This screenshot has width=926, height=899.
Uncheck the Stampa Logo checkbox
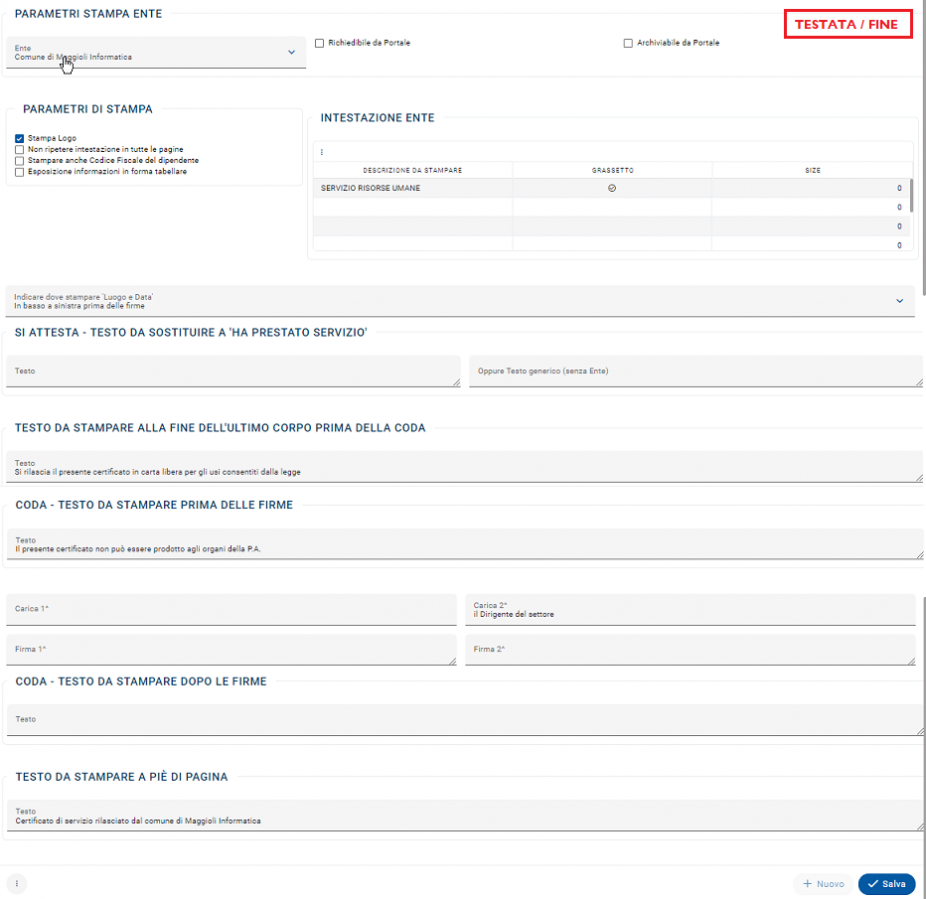pos(19,138)
